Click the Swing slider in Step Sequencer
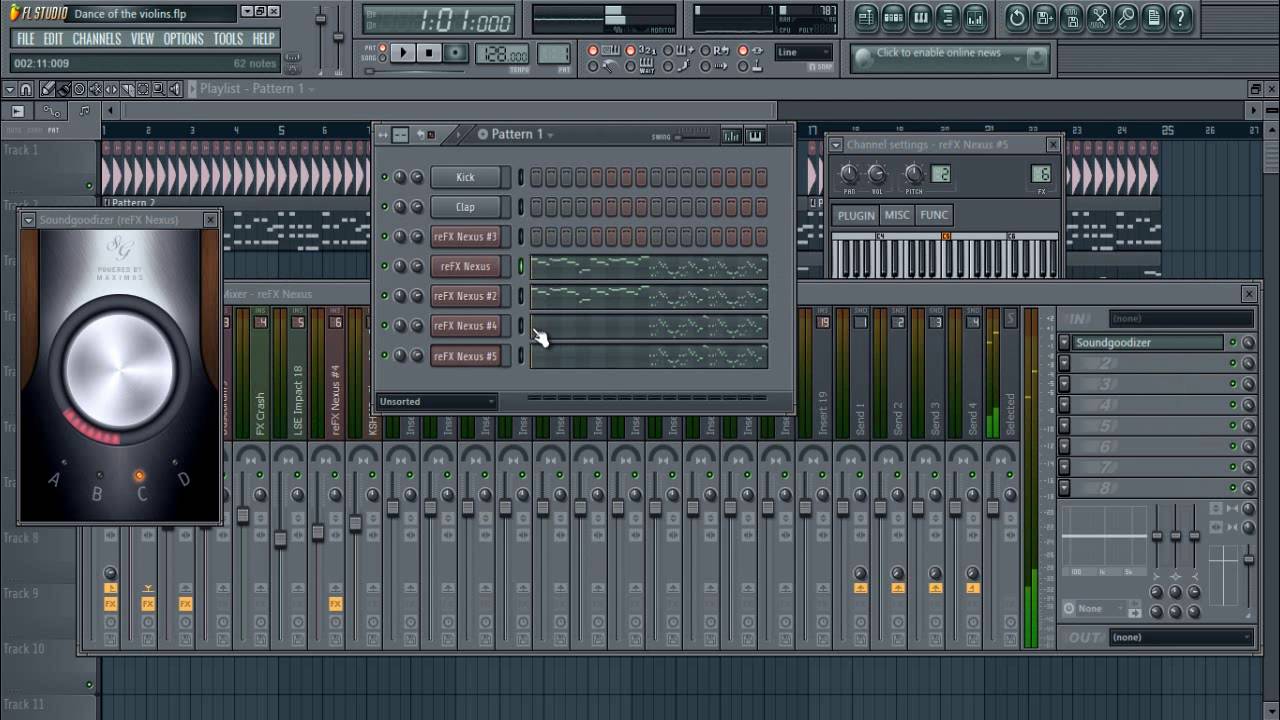 (693, 136)
